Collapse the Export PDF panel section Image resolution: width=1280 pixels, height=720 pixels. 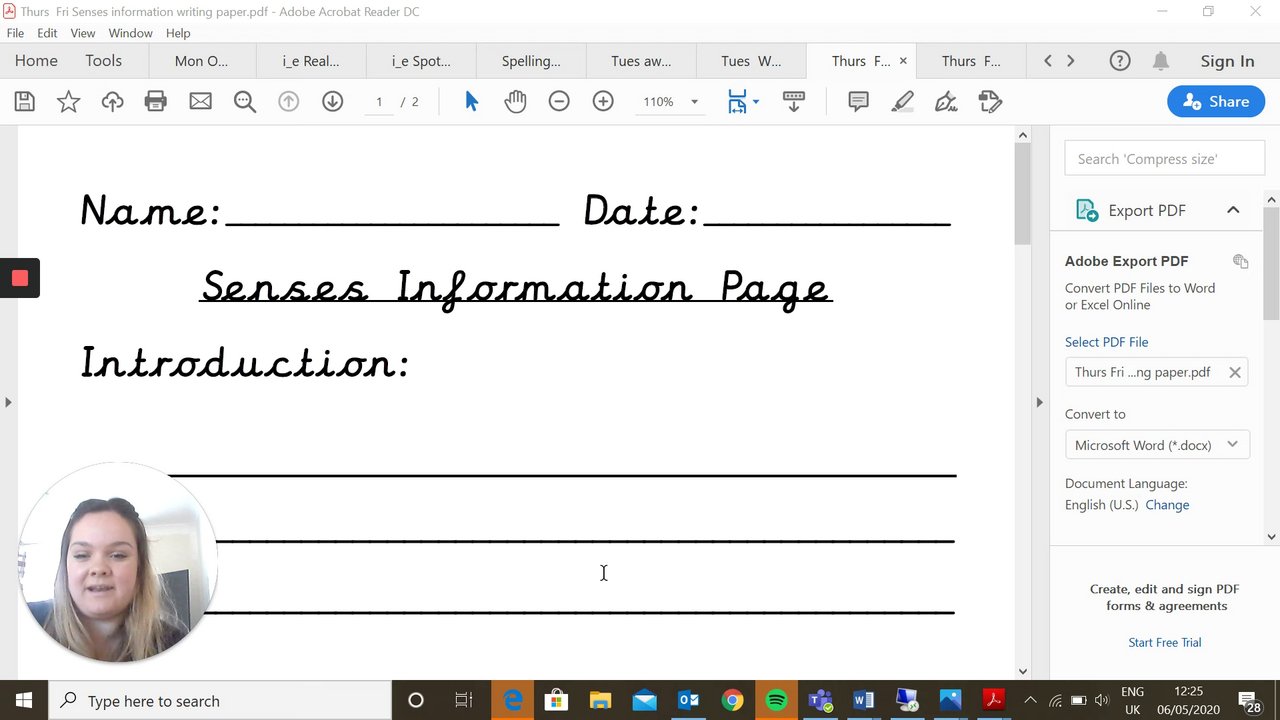click(1233, 210)
